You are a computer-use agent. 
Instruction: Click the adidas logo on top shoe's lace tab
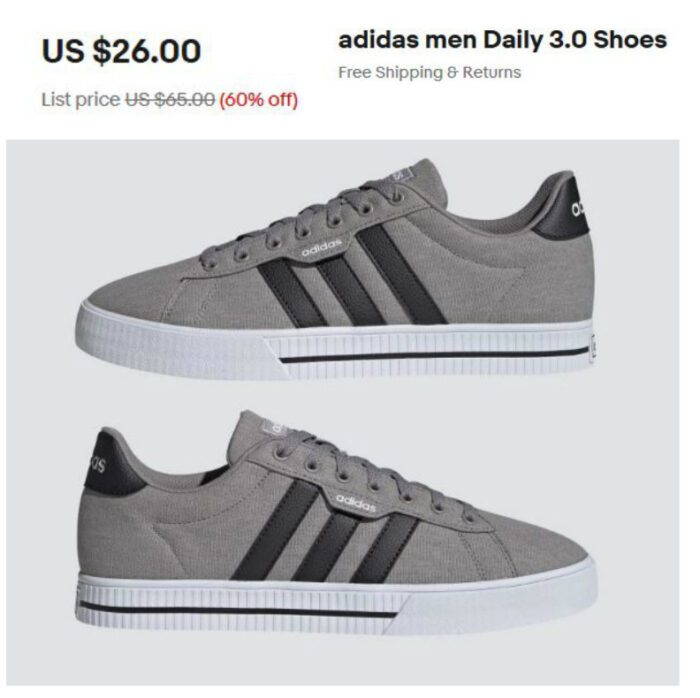click(x=321, y=248)
